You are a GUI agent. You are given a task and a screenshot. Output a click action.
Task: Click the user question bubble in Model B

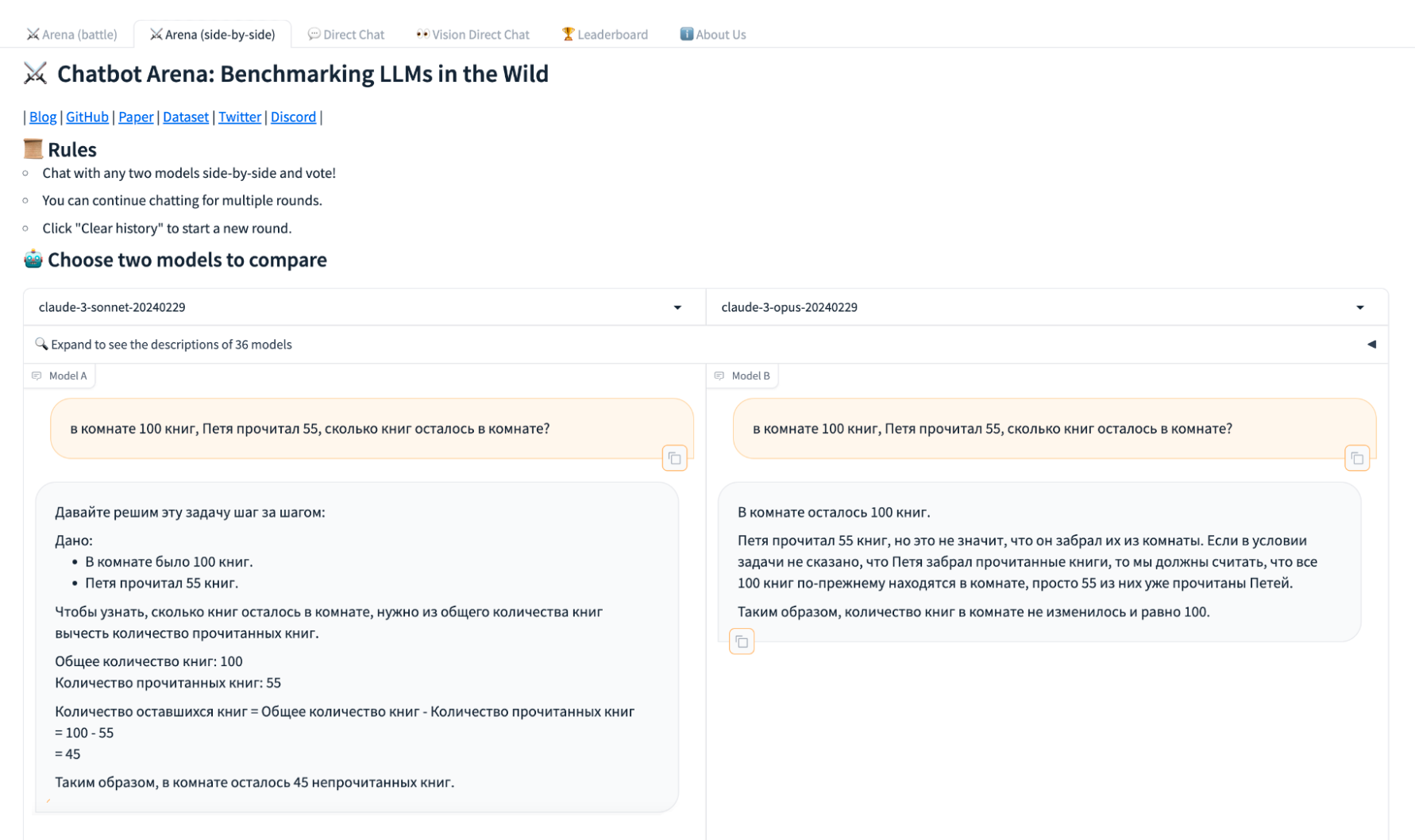click(x=1055, y=429)
